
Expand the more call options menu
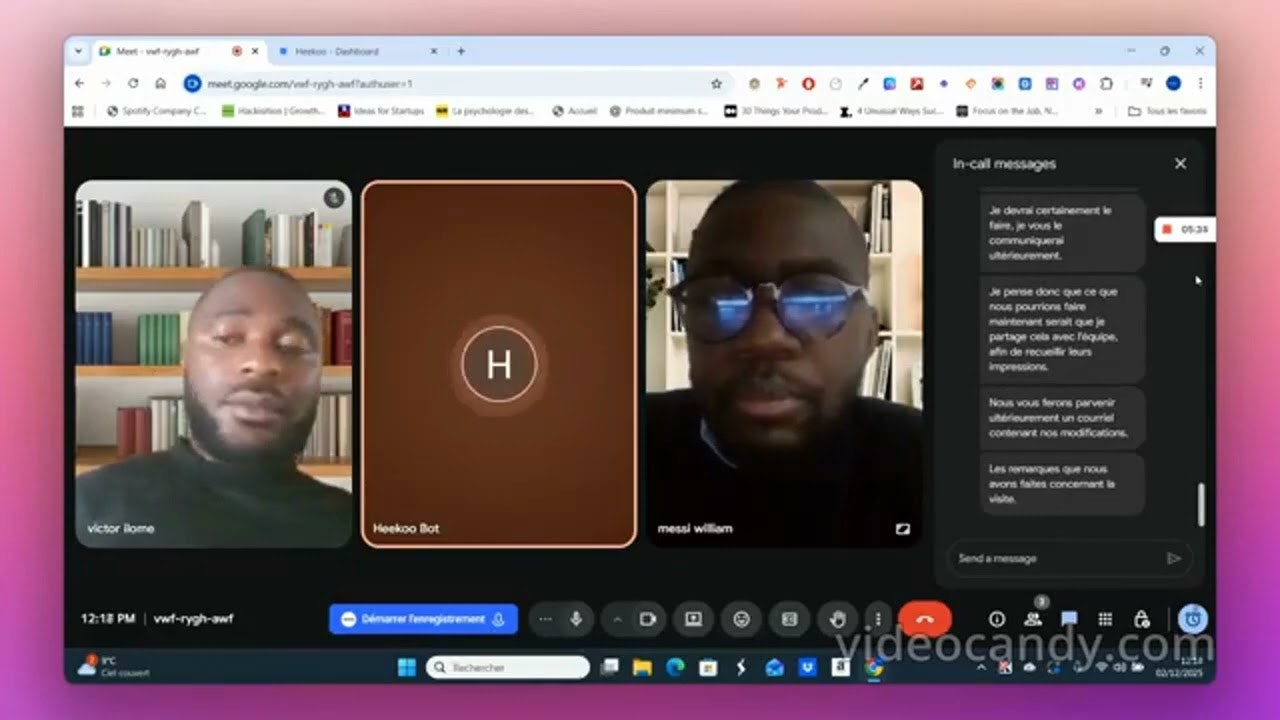pyautogui.click(x=877, y=619)
